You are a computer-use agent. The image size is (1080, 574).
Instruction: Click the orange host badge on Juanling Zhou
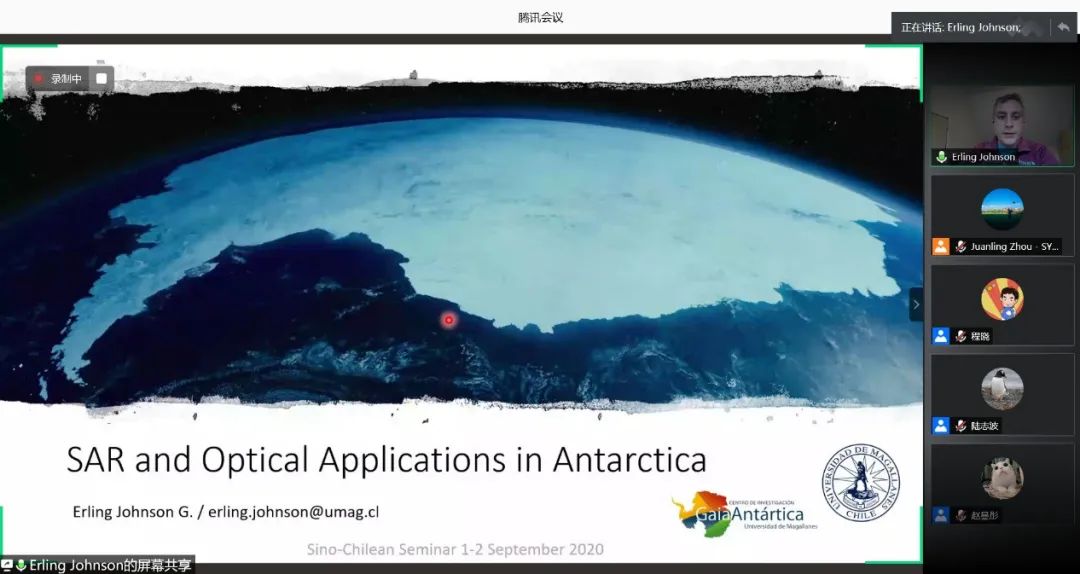point(940,246)
